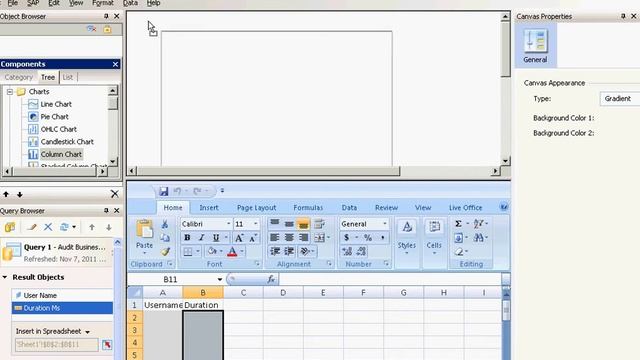Toggle highlighted Bottom Align button
The image size is (640, 360).
[x=303, y=224]
